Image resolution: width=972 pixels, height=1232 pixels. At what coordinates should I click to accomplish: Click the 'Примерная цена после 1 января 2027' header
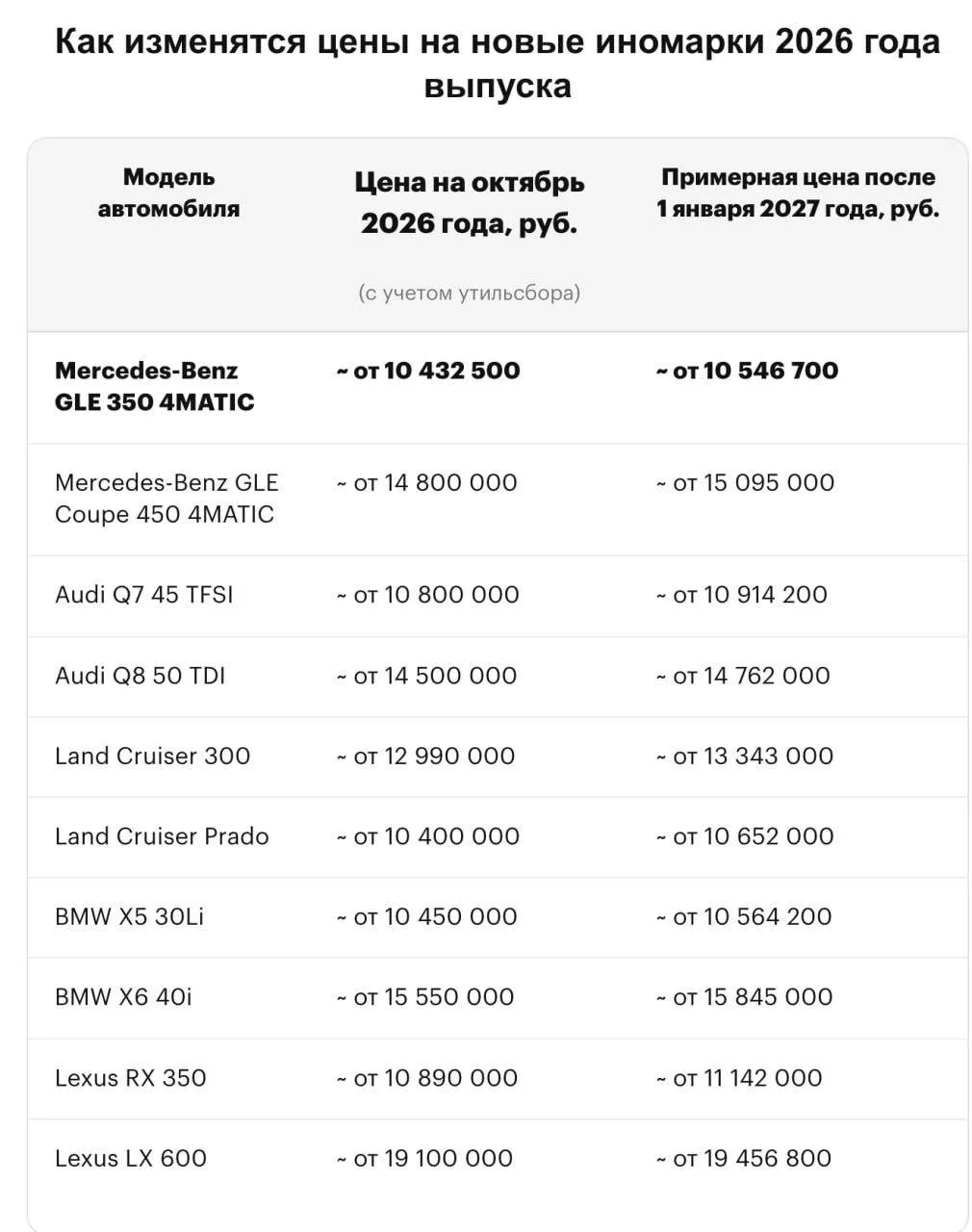coord(798,192)
